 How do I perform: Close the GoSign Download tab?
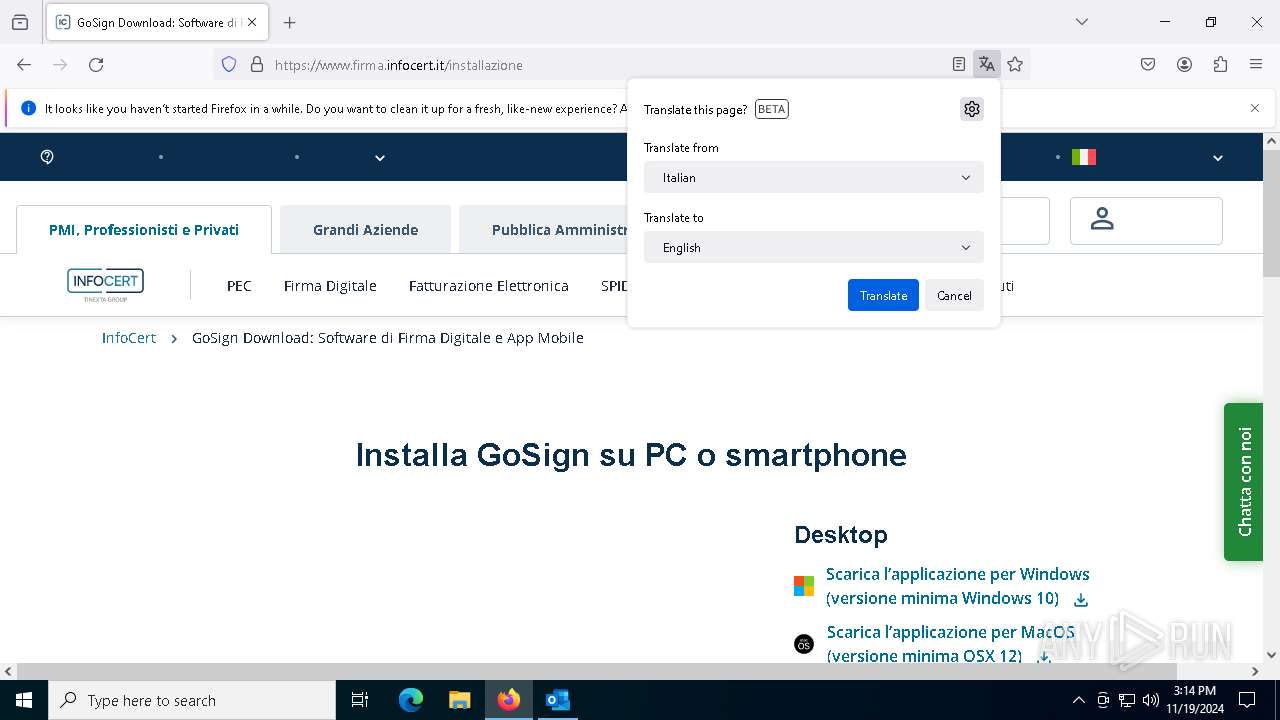[252, 22]
